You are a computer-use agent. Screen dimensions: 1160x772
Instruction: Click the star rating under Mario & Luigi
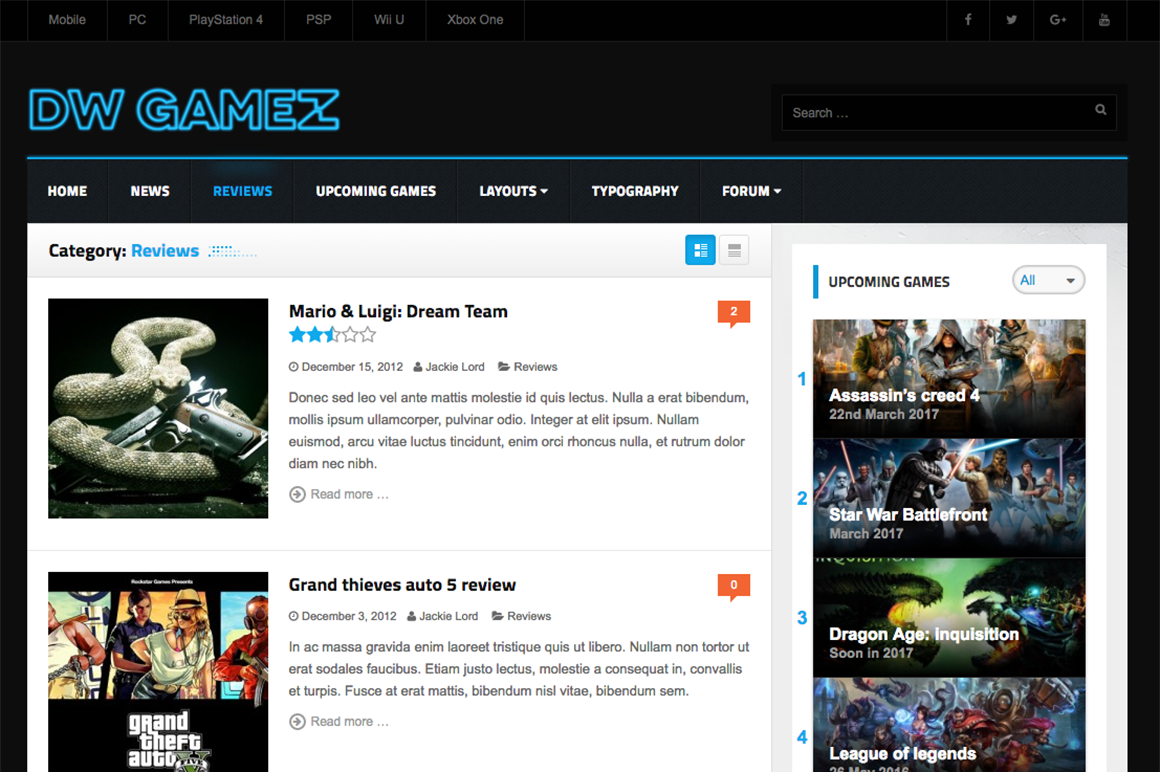coord(332,335)
